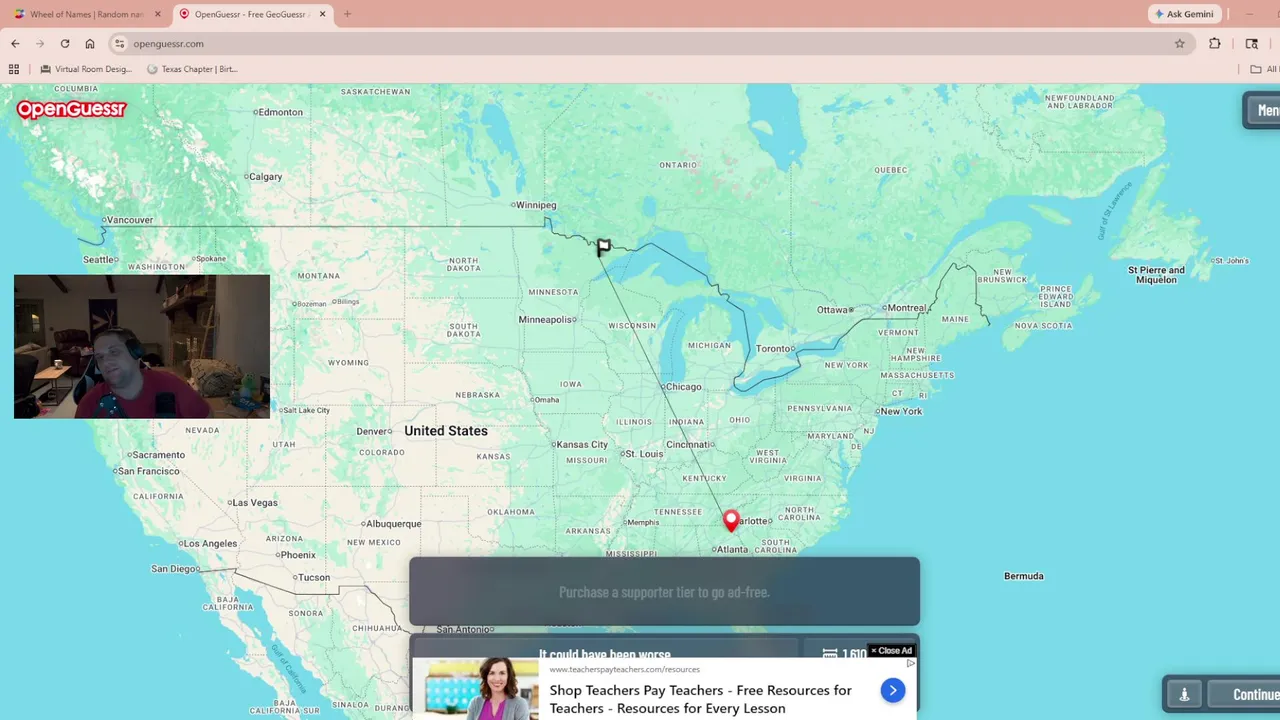Viewport: 1280px width, 720px height.
Task: Click the Toronto label on the map
Action: (774, 349)
